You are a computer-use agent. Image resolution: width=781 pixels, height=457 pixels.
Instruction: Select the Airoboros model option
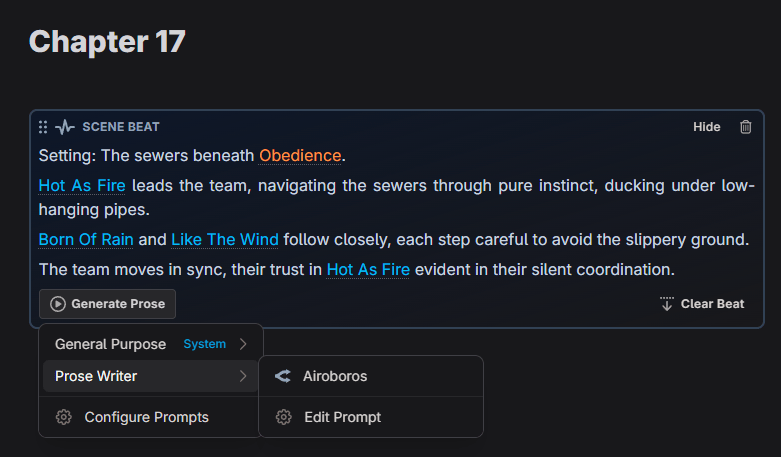(x=335, y=376)
